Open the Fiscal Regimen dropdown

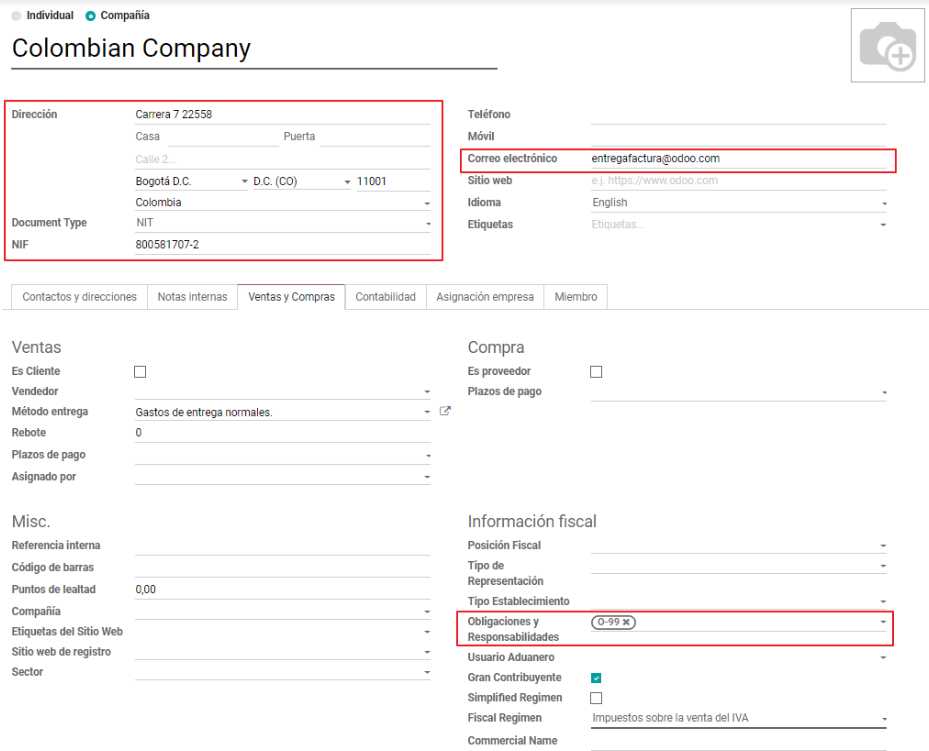click(739, 718)
